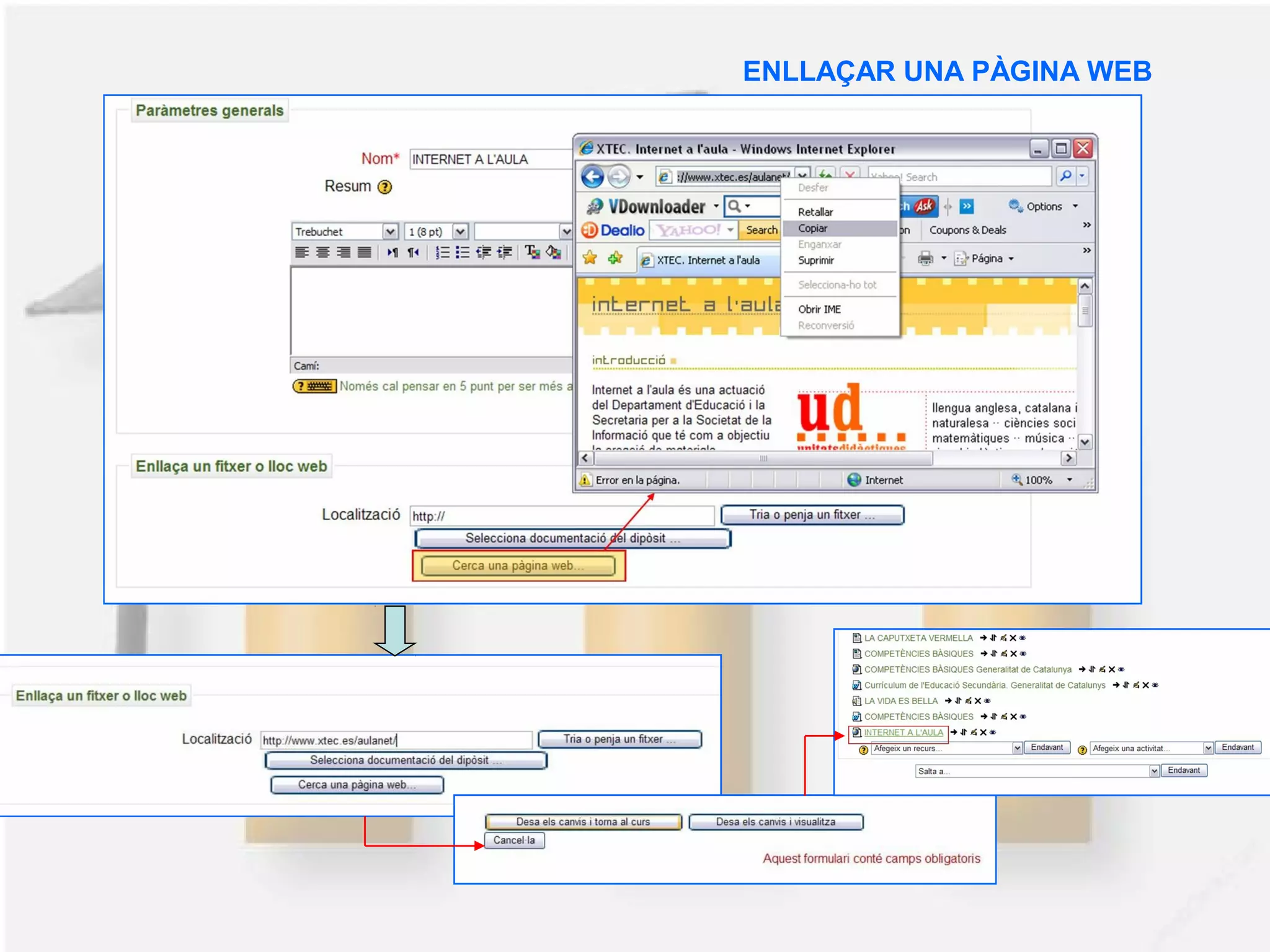Click the highlighted Cerca una pàgina web button
1270x952 pixels.
[x=518, y=566]
